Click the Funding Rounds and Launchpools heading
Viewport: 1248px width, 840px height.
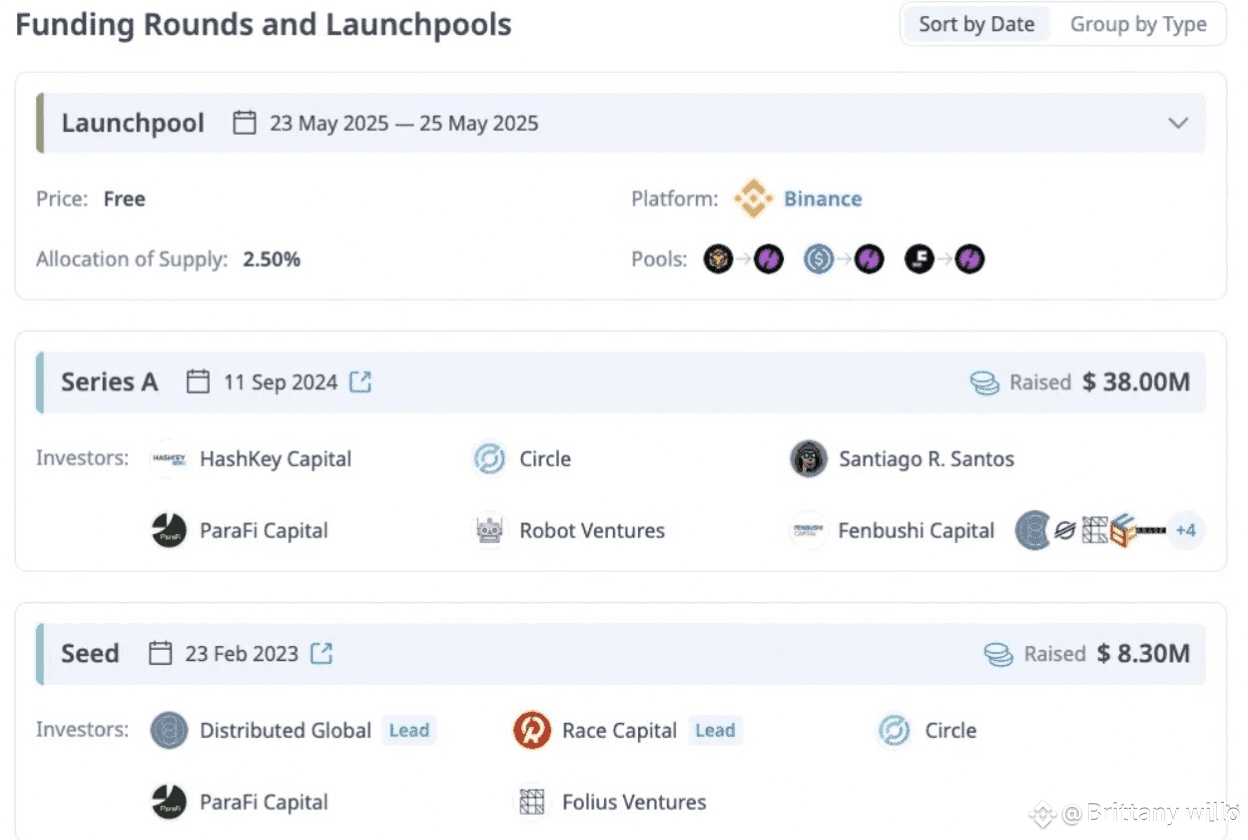coord(263,24)
